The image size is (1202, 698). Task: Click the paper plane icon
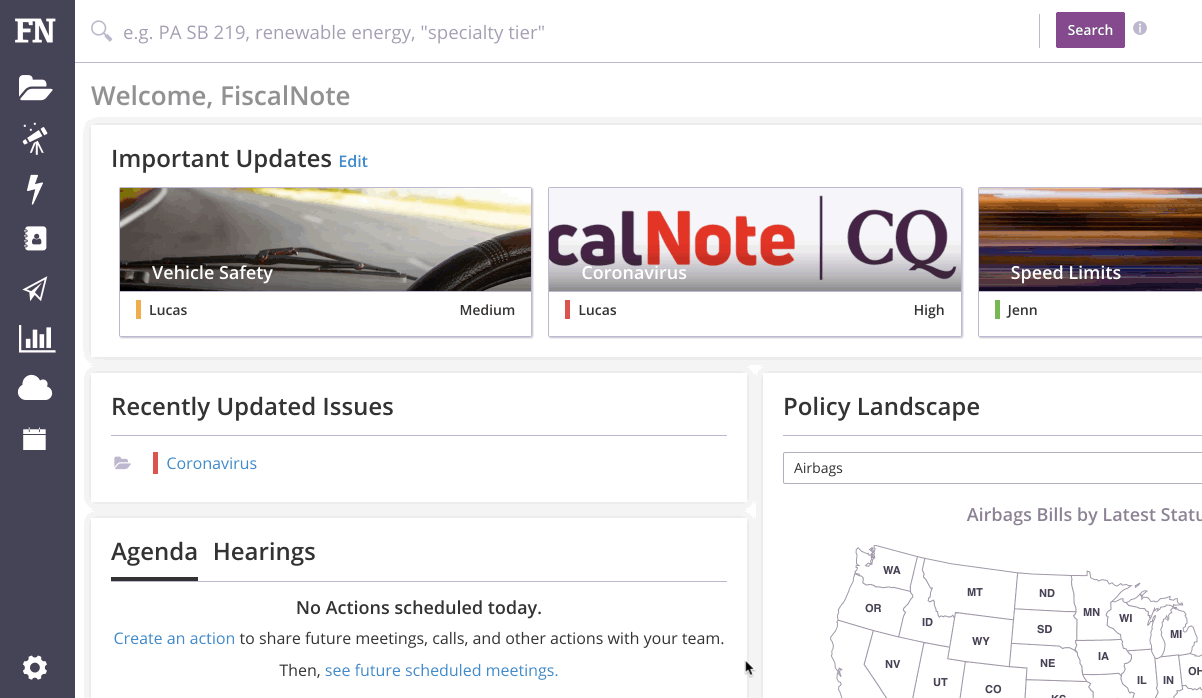click(x=35, y=289)
